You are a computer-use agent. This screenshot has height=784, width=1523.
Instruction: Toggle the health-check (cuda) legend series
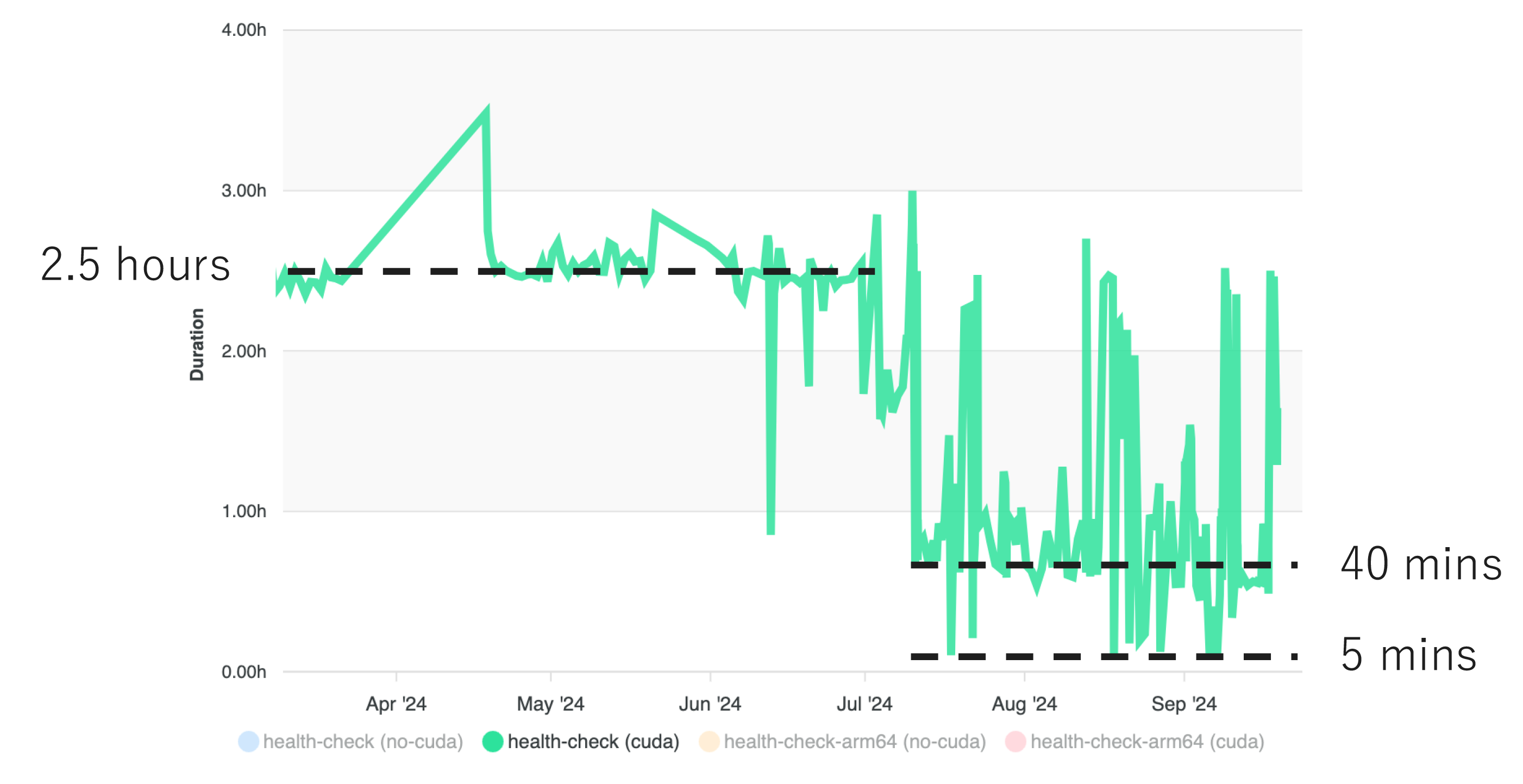tap(581, 742)
